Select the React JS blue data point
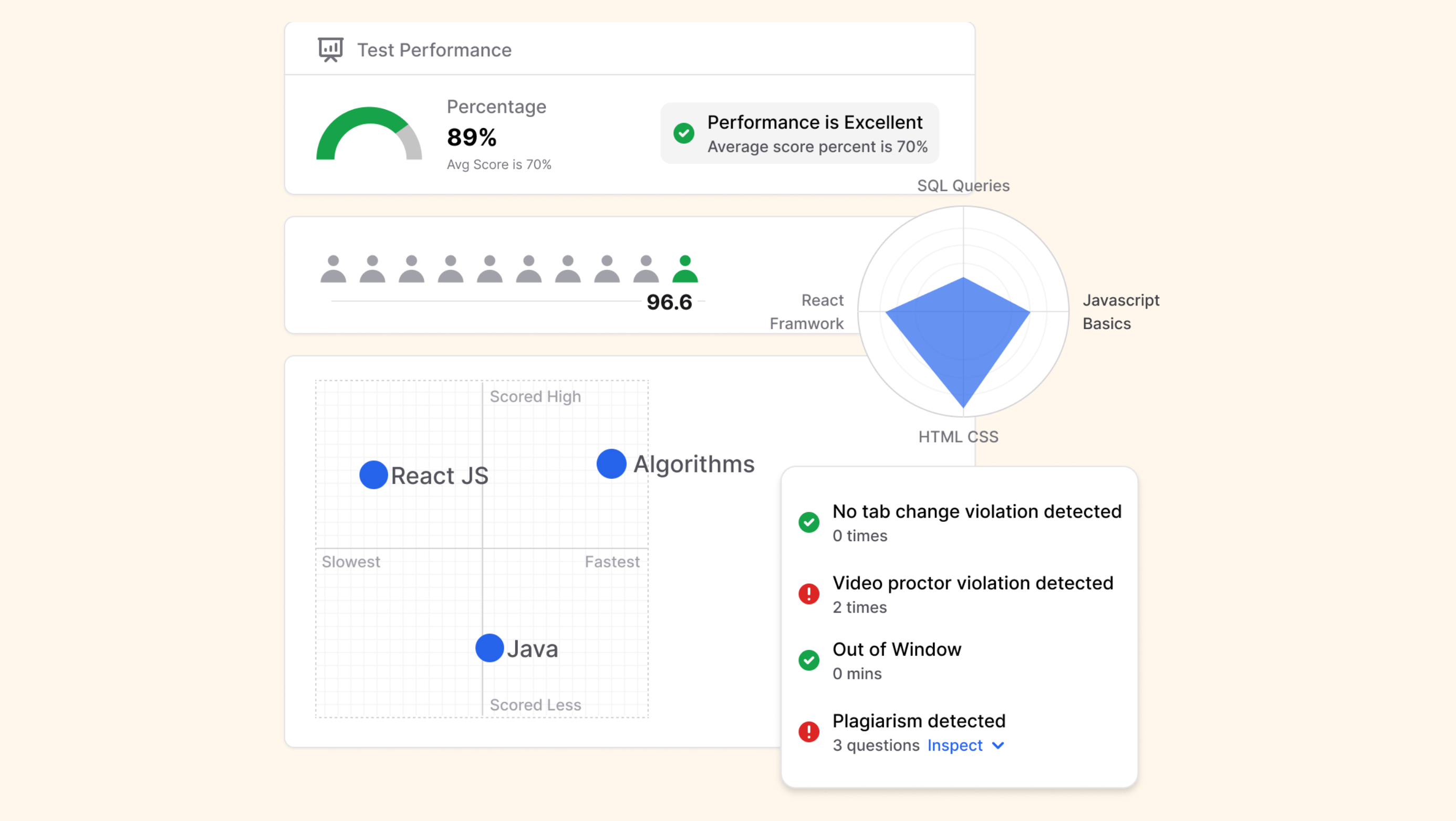This screenshot has width=1456, height=821. 373,475
